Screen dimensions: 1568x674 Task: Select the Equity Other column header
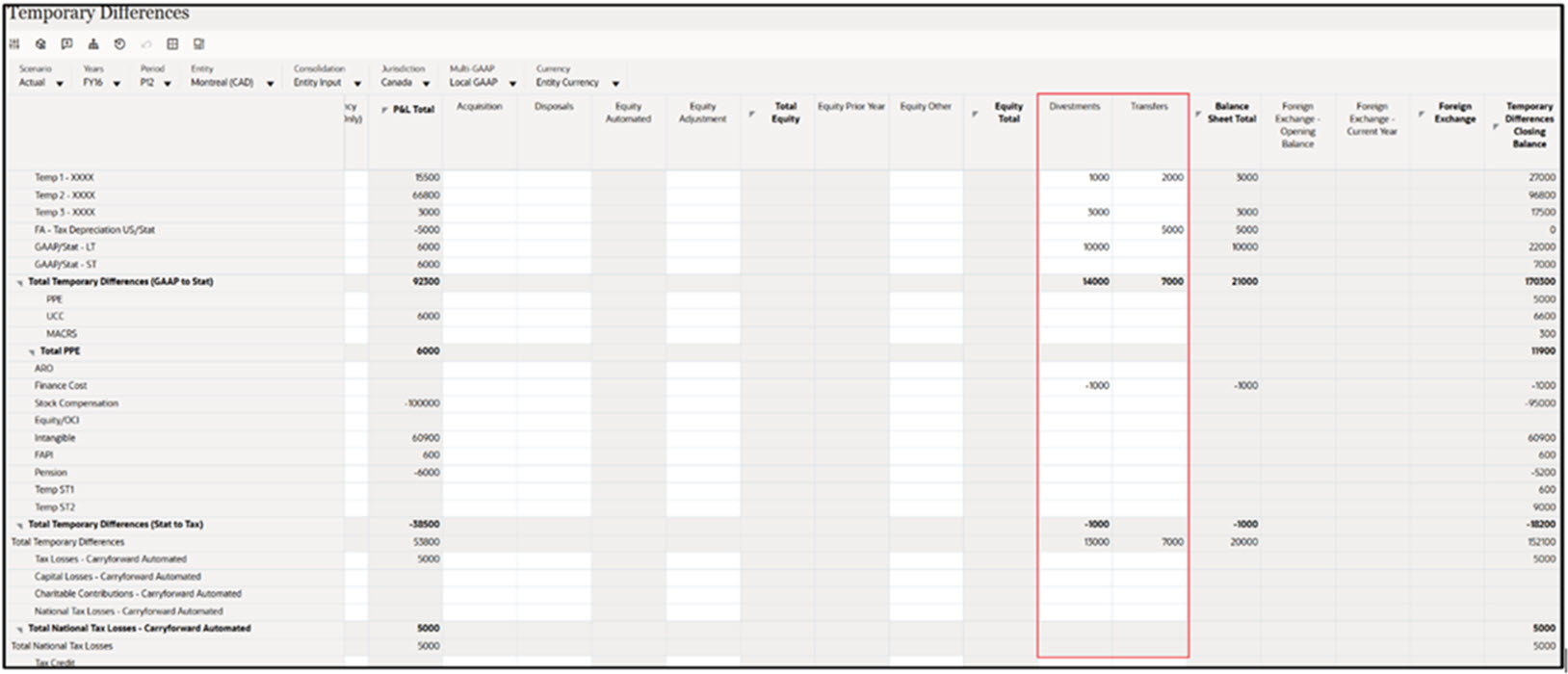click(926, 107)
